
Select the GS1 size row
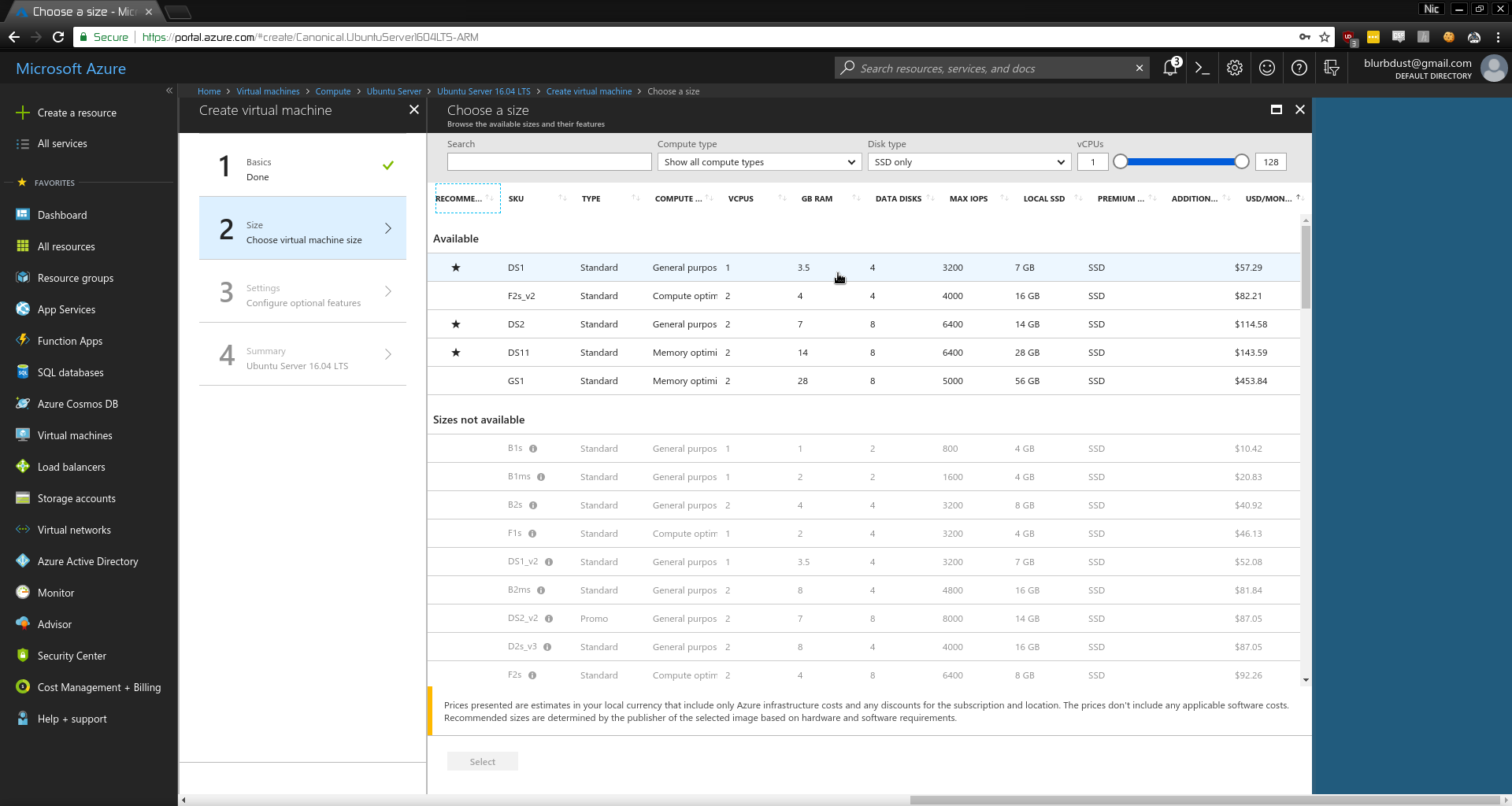[864, 381]
